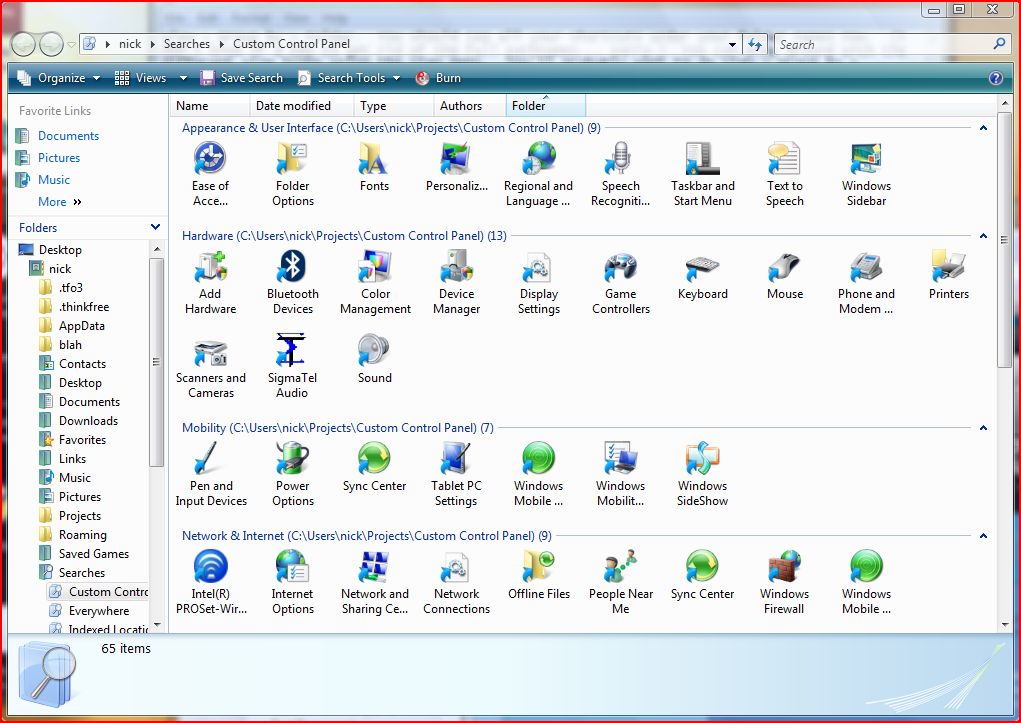Collapse the Hardware group chevron
This screenshot has height=723, width=1021.
pyautogui.click(x=983, y=236)
